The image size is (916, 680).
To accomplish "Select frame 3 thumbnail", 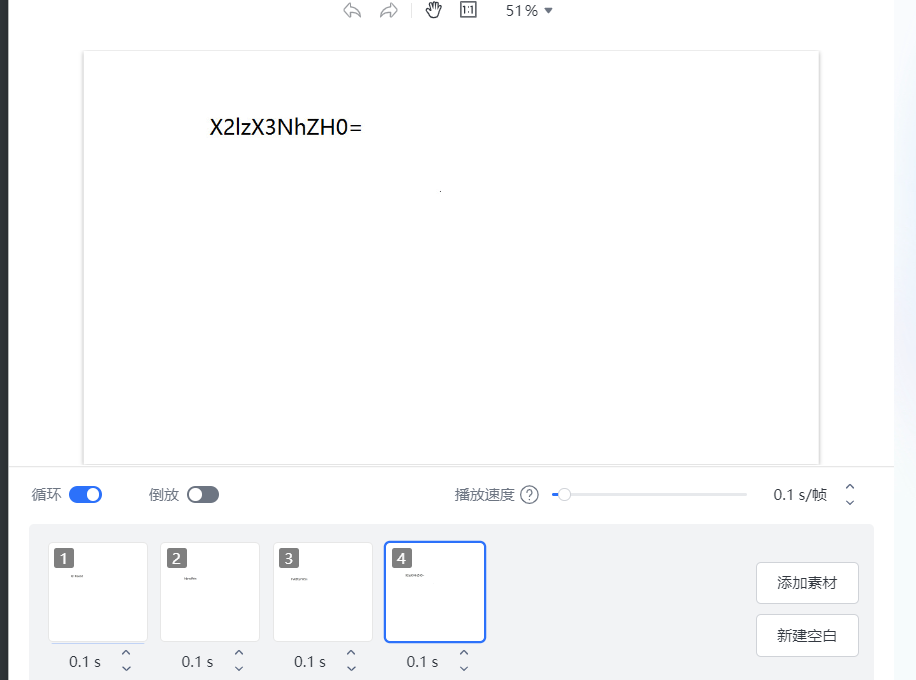I will point(323,592).
